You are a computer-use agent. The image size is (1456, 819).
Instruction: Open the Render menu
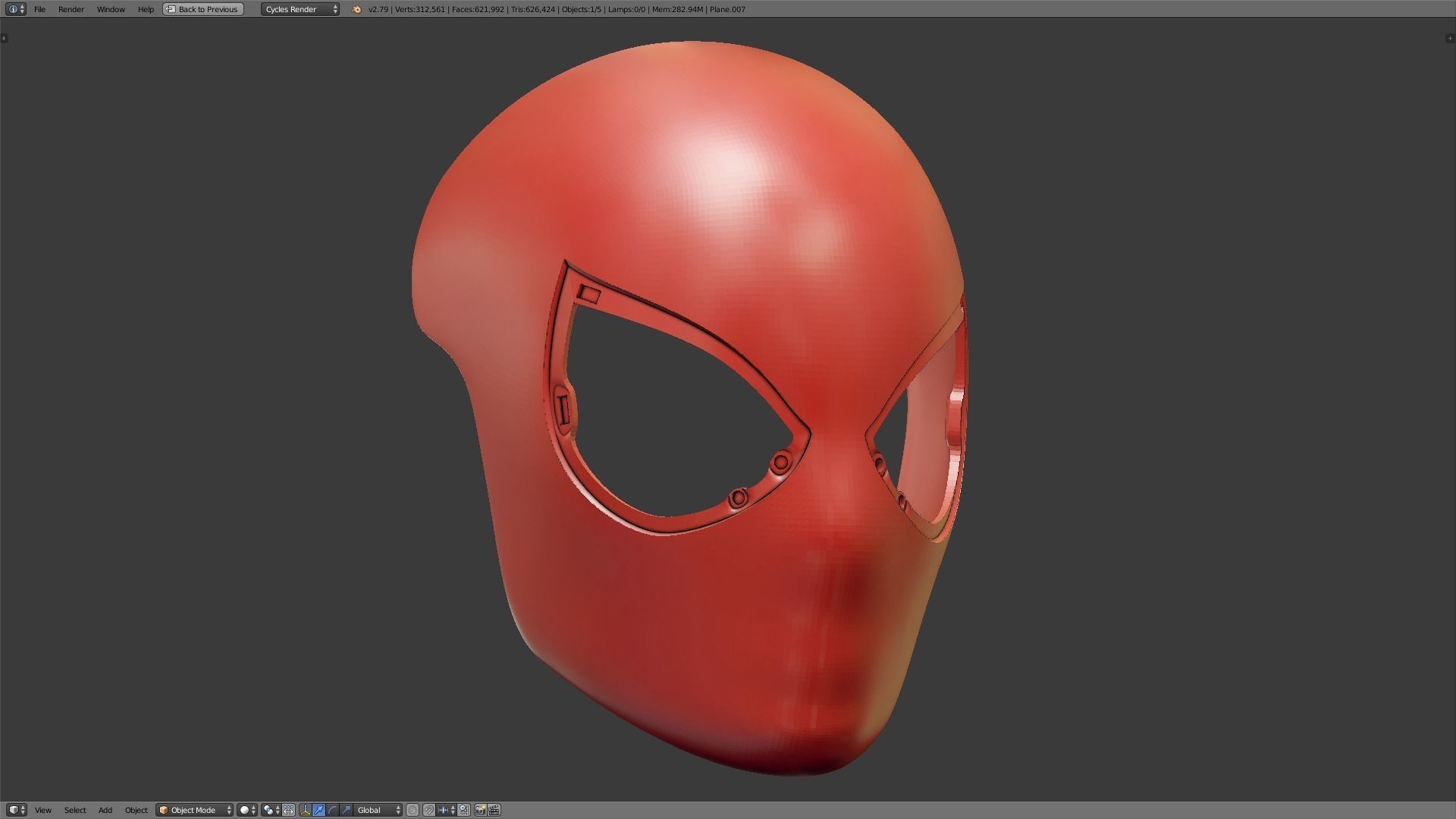click(x=71, y=9)
